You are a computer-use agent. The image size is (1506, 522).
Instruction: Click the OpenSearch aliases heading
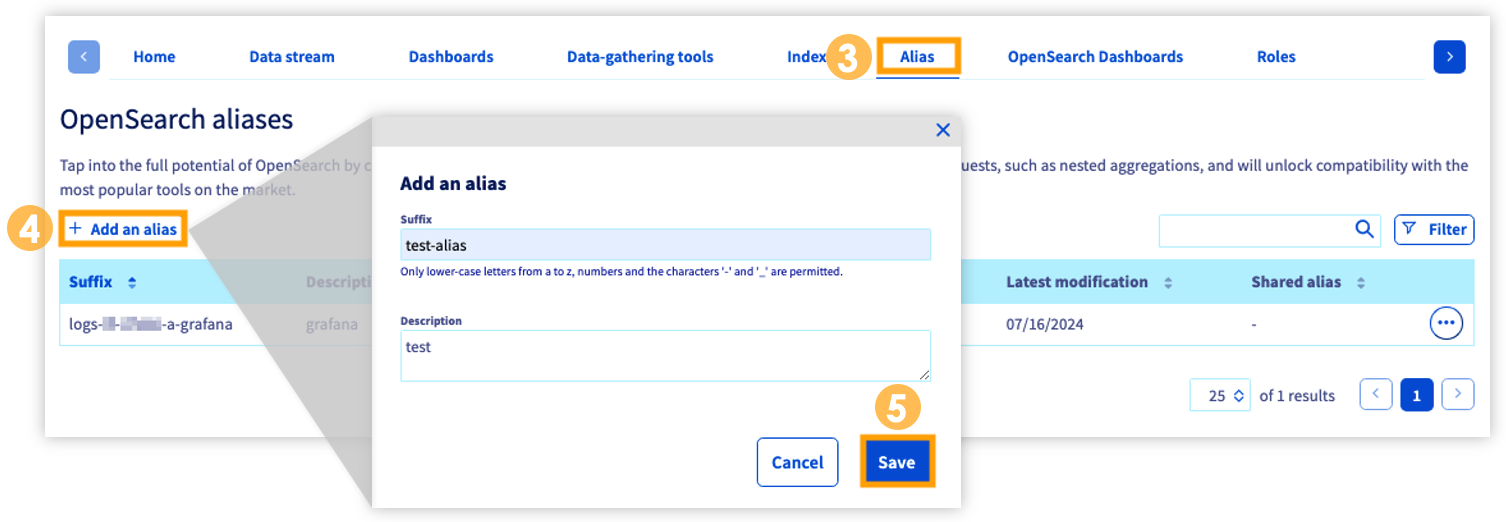pyautogui.click(x=176, y=120)
